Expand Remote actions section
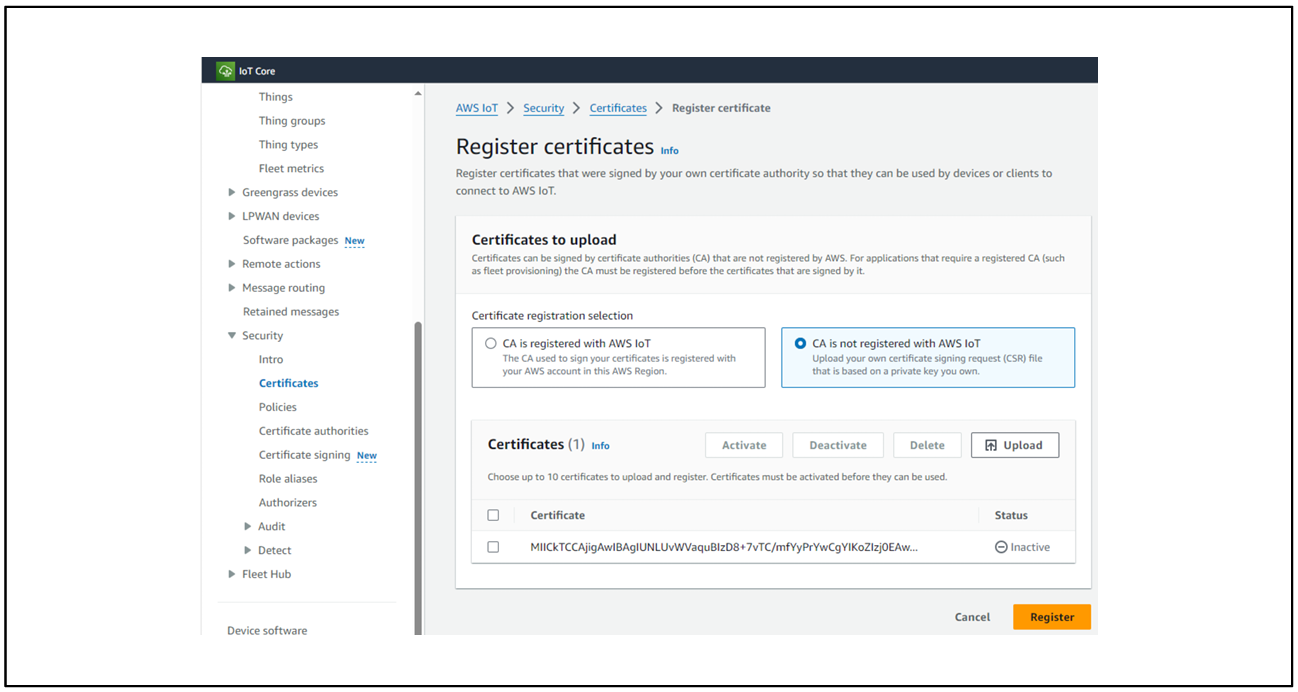 [232, 264]
